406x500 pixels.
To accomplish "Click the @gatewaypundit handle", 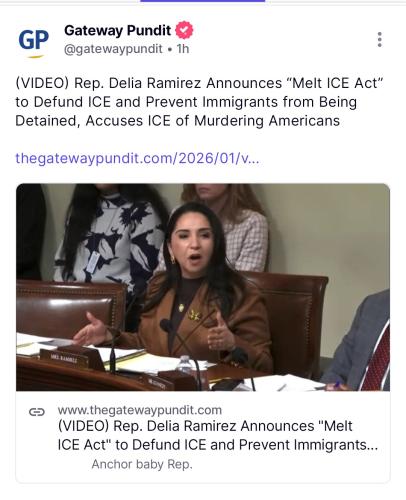I will point(113,49).
